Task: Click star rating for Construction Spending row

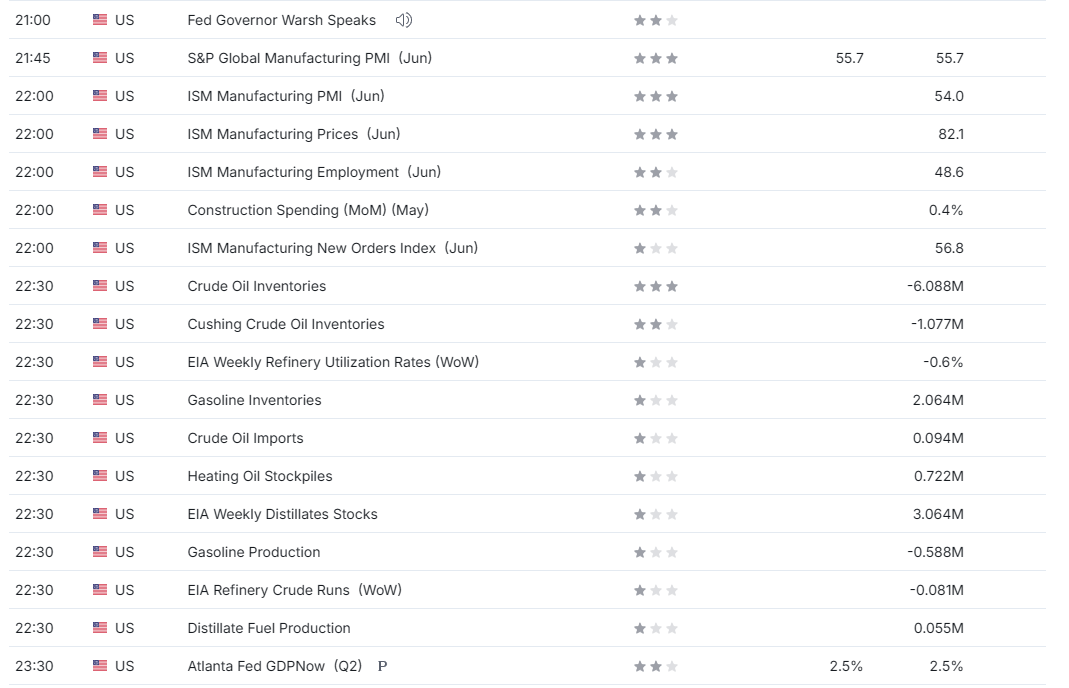Action: tap(656, 210)
